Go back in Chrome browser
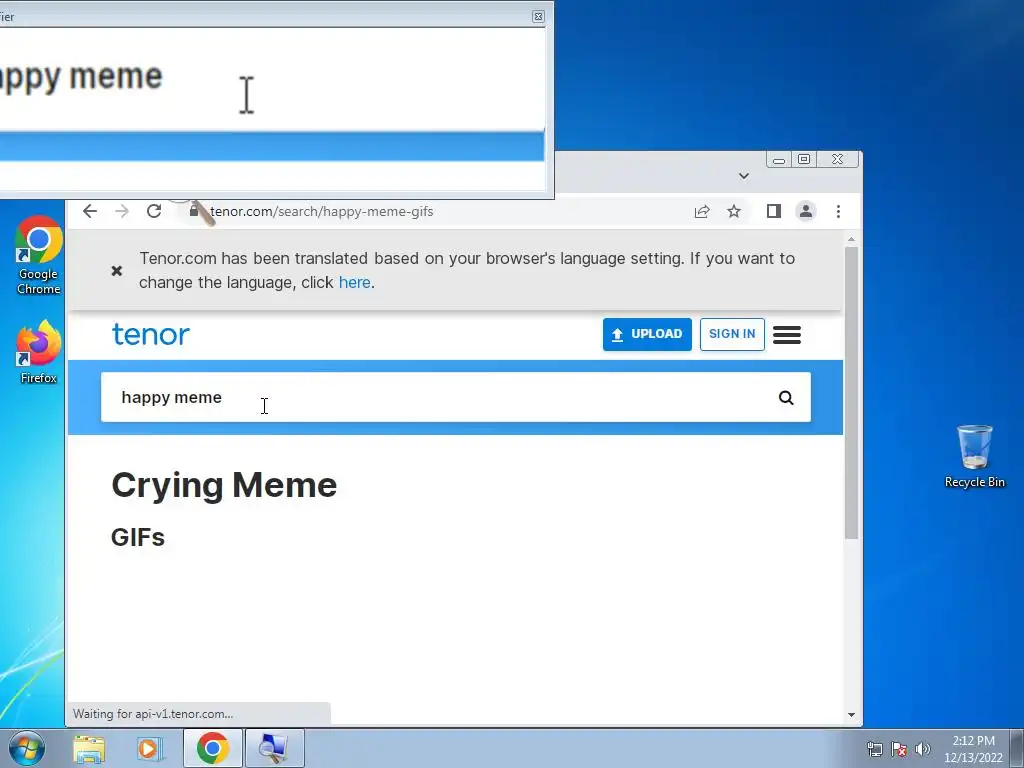 point(90,211)
